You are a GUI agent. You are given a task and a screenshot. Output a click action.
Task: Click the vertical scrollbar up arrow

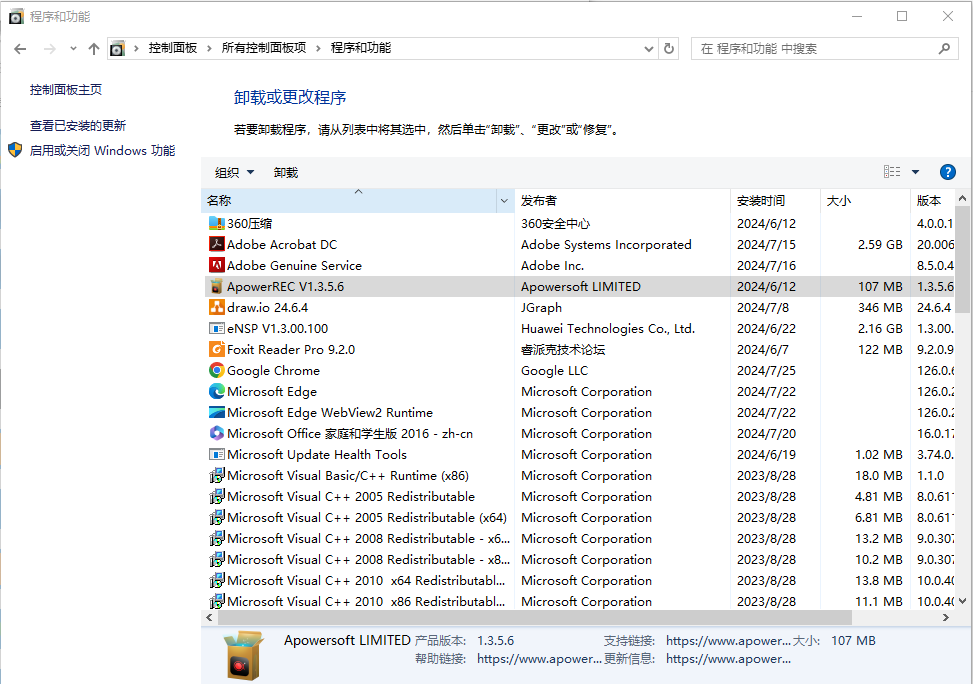pyautogui.click(x=962, y=197)
